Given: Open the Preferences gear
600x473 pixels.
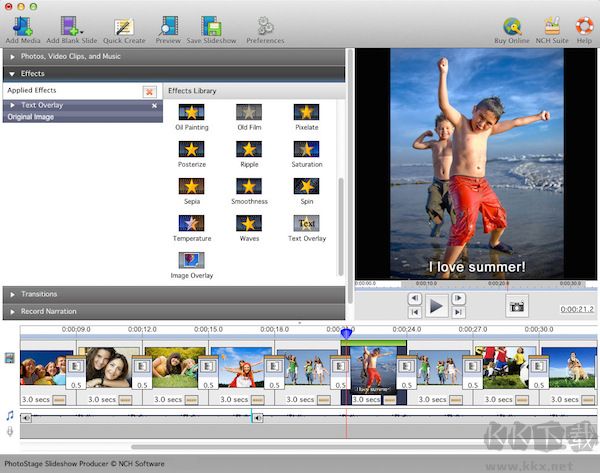Looking at the screenshot, I should [x=265, y=26].
